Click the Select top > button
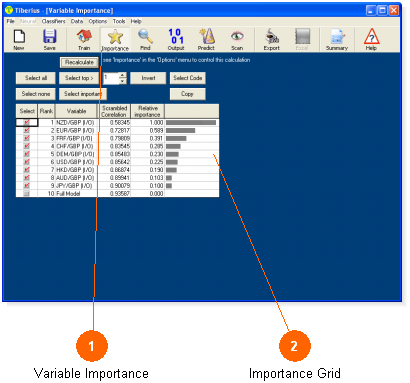The height and width of the screenshot is (383, 410). 79,78
